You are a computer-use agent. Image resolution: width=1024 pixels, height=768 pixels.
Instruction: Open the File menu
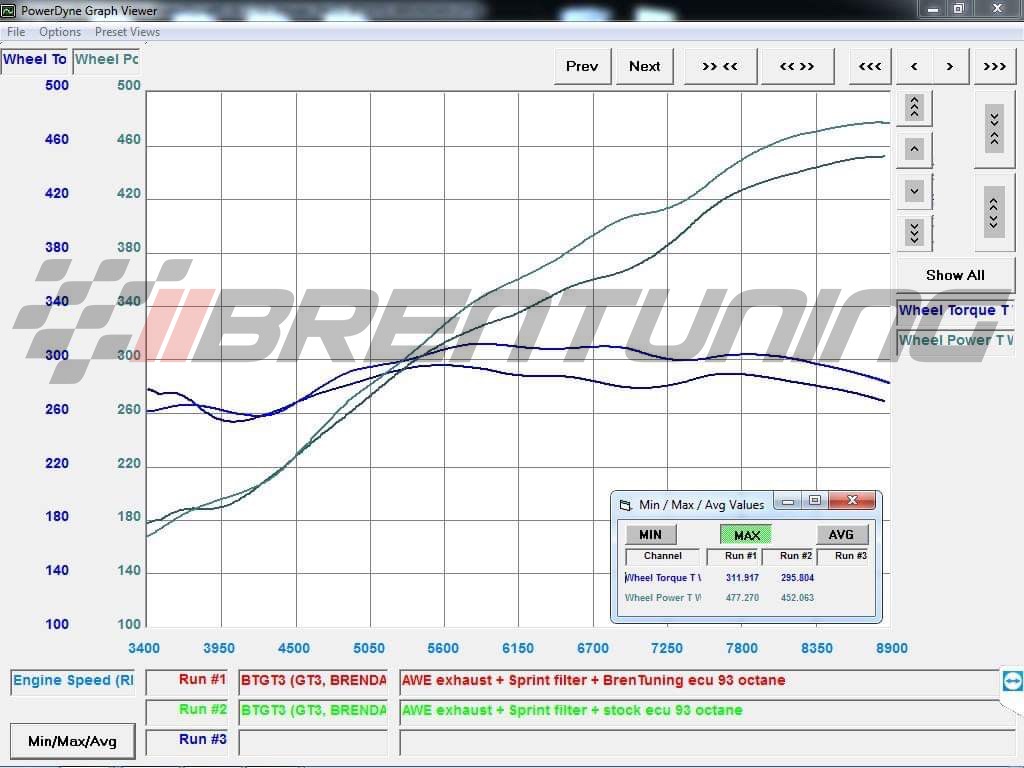click(16, 32)
